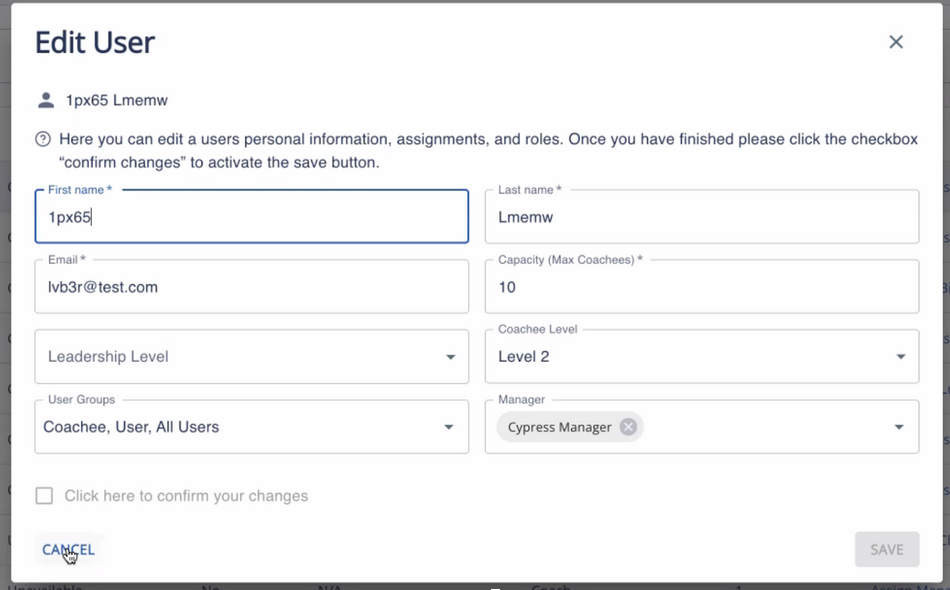
Task: Click the Cancel button
Action: [x=68, y=549]
